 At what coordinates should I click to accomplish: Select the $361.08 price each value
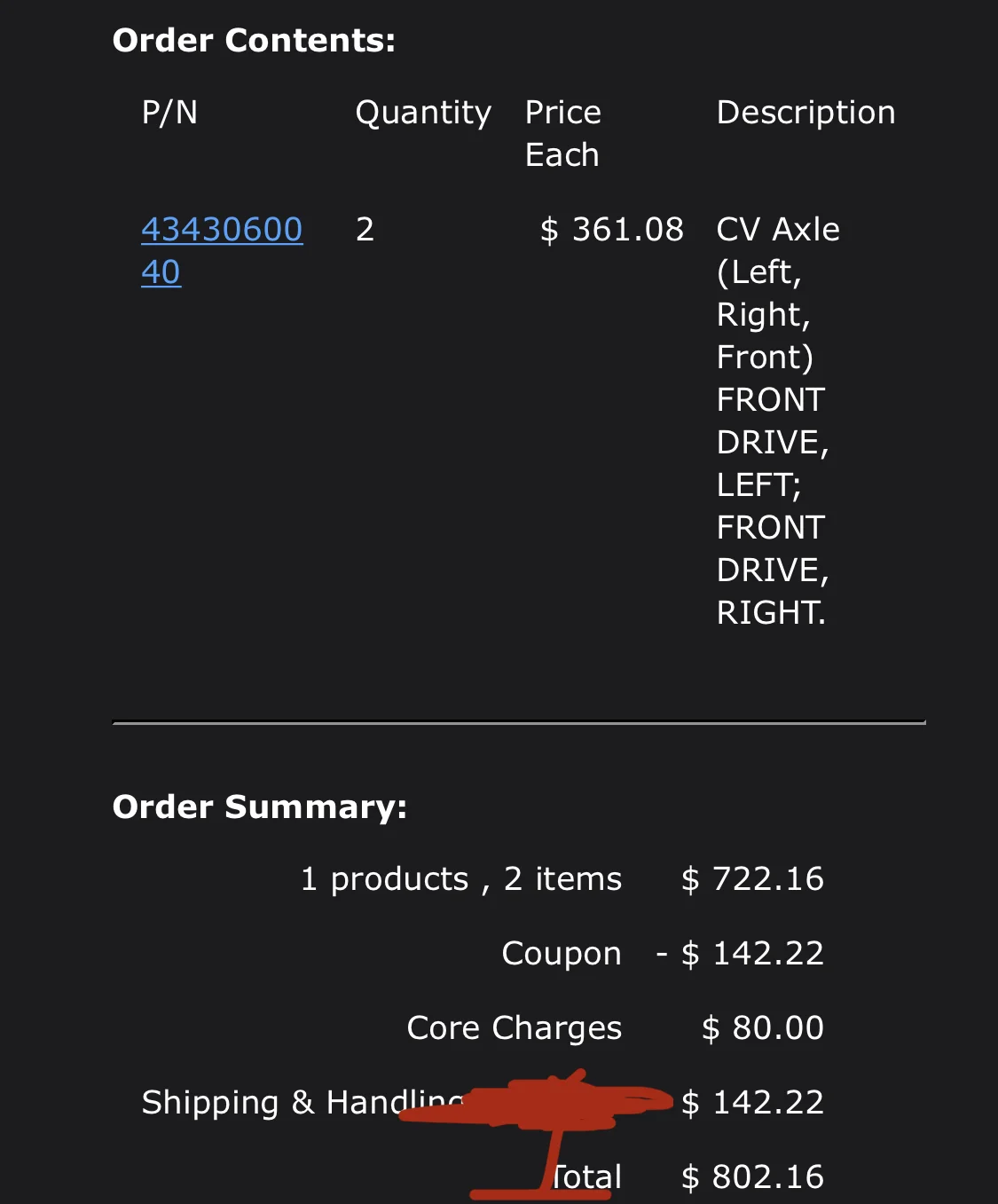612,230
